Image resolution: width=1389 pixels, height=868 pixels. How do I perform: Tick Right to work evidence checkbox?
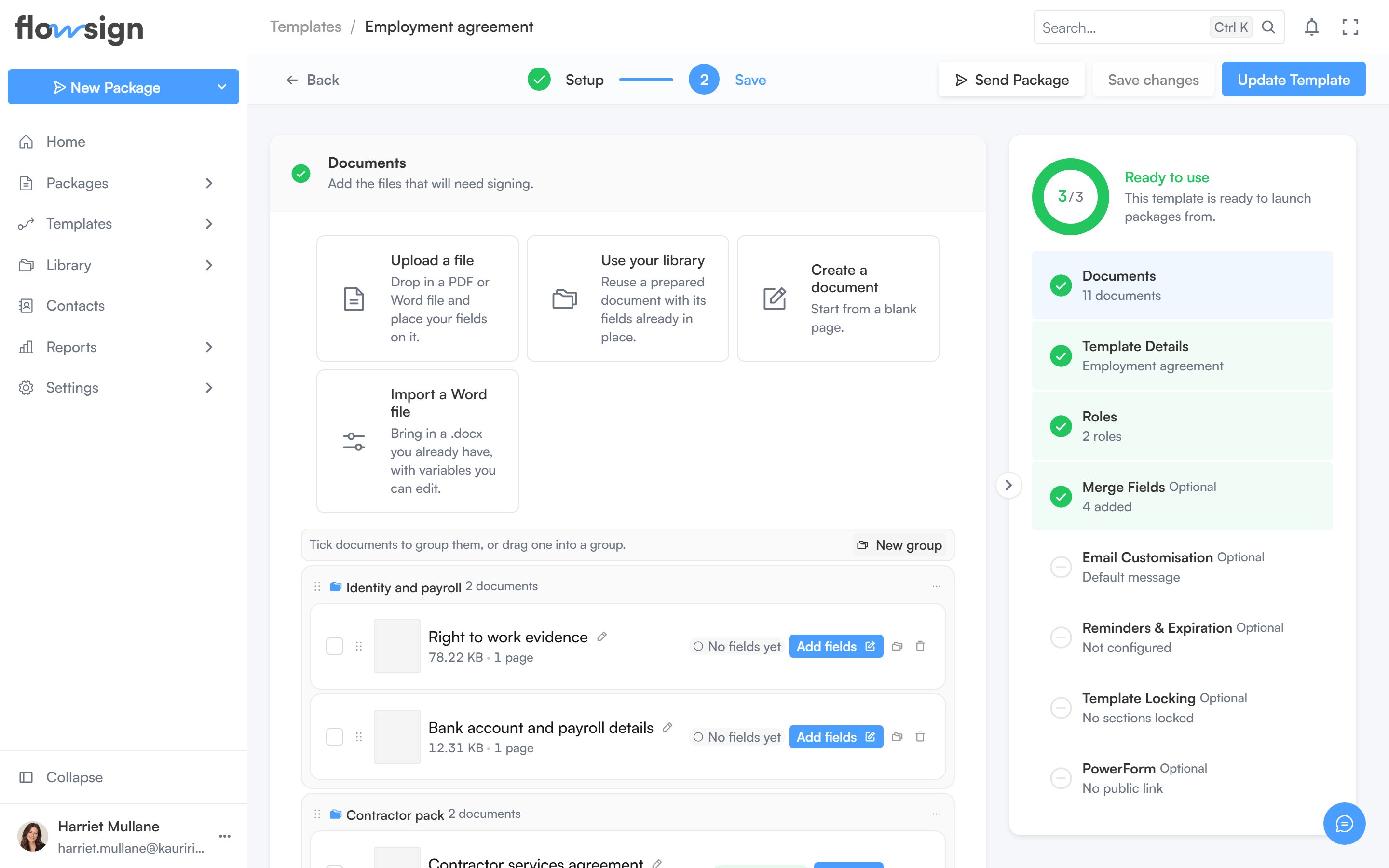point(335,646)
